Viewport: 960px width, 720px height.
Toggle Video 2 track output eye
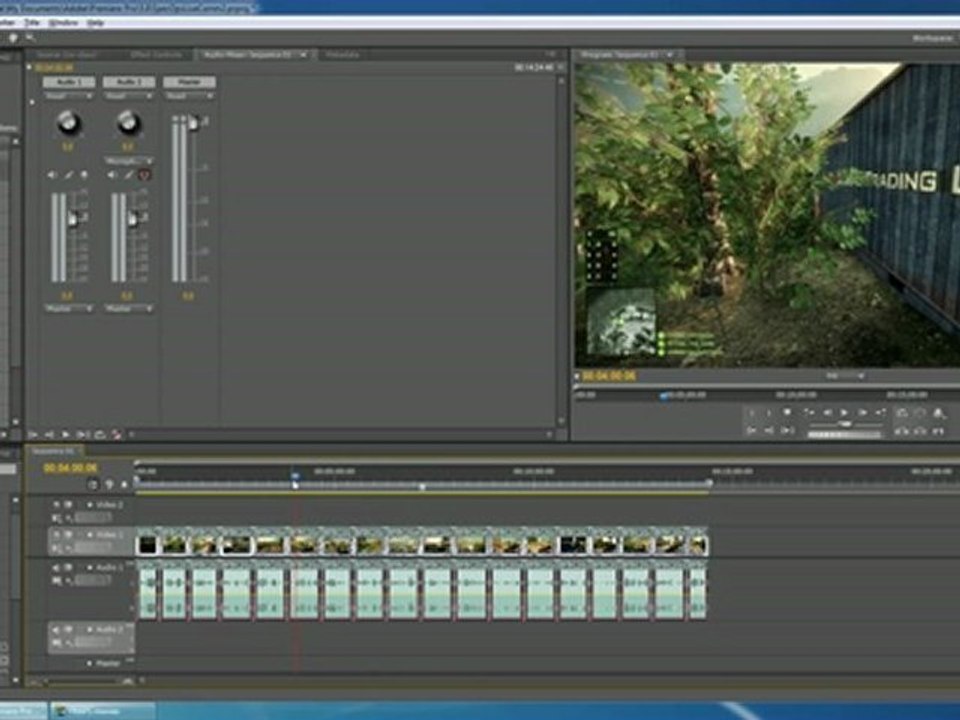(x=56, y=504)
